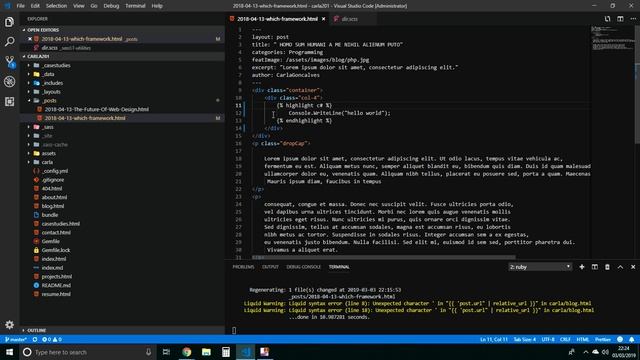Open the Manage gear menu
The width and height of the screenshot is (640, 360).
click(9, 325)
